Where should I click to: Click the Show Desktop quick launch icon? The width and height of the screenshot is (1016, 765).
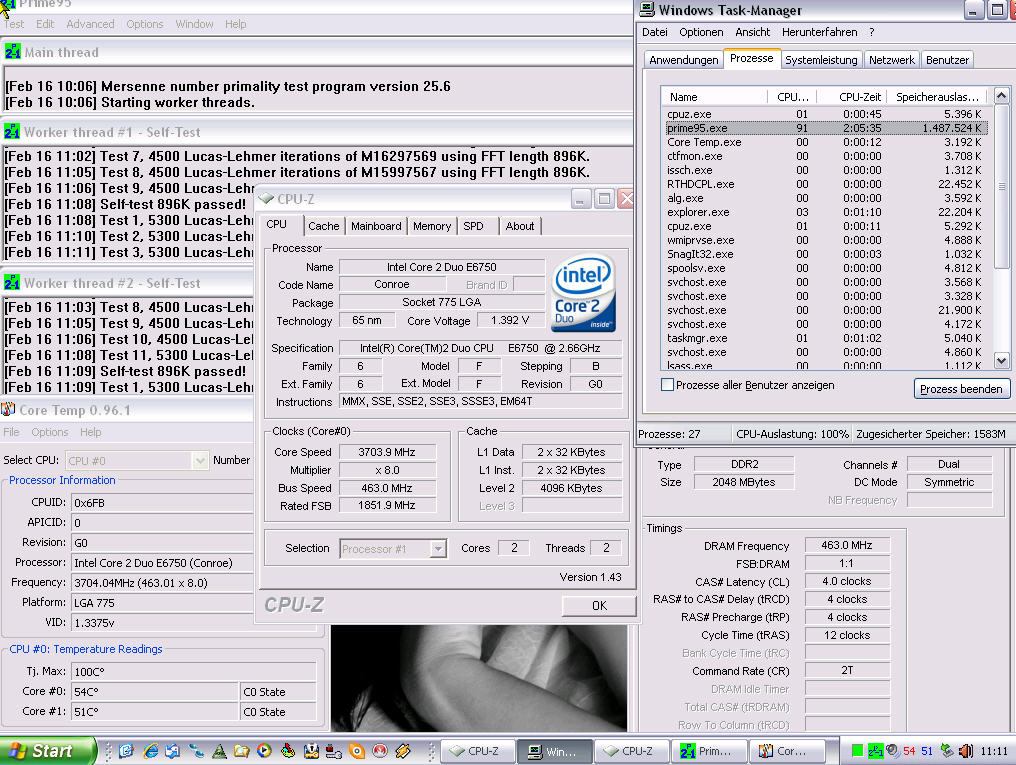click(x=126, y=751)
